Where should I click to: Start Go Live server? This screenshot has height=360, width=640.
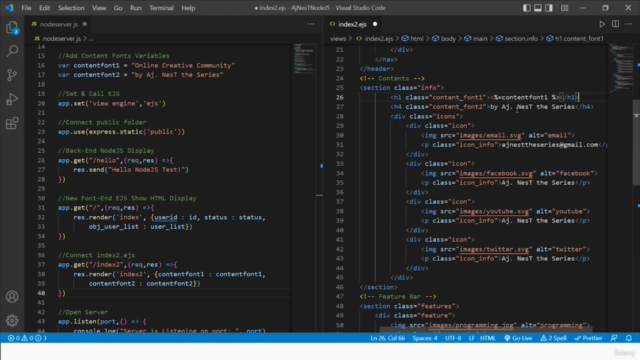518,338
